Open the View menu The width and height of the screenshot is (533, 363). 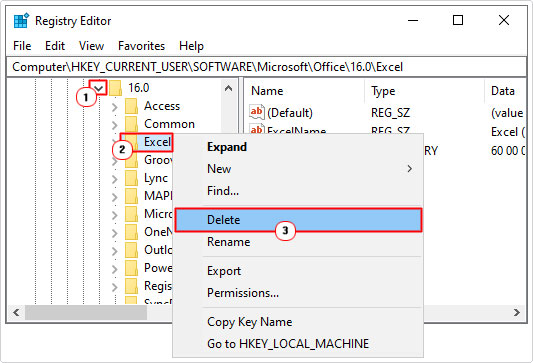tap(91, 46)
